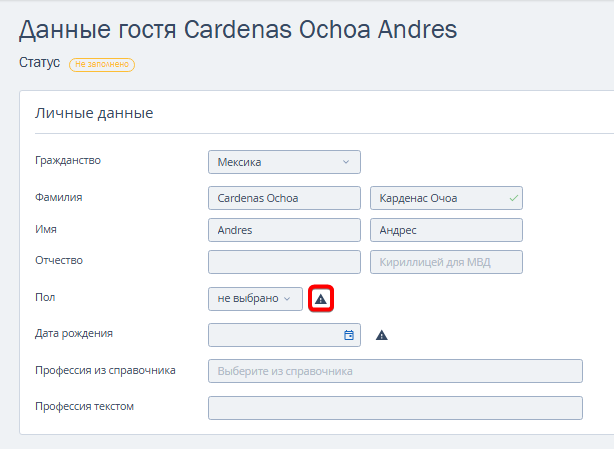Viewport: 614px width, 449px height.
Task: Open the Пол dropdown showing не выбрано
Action: pyautogui.click(x=255, y=299)
